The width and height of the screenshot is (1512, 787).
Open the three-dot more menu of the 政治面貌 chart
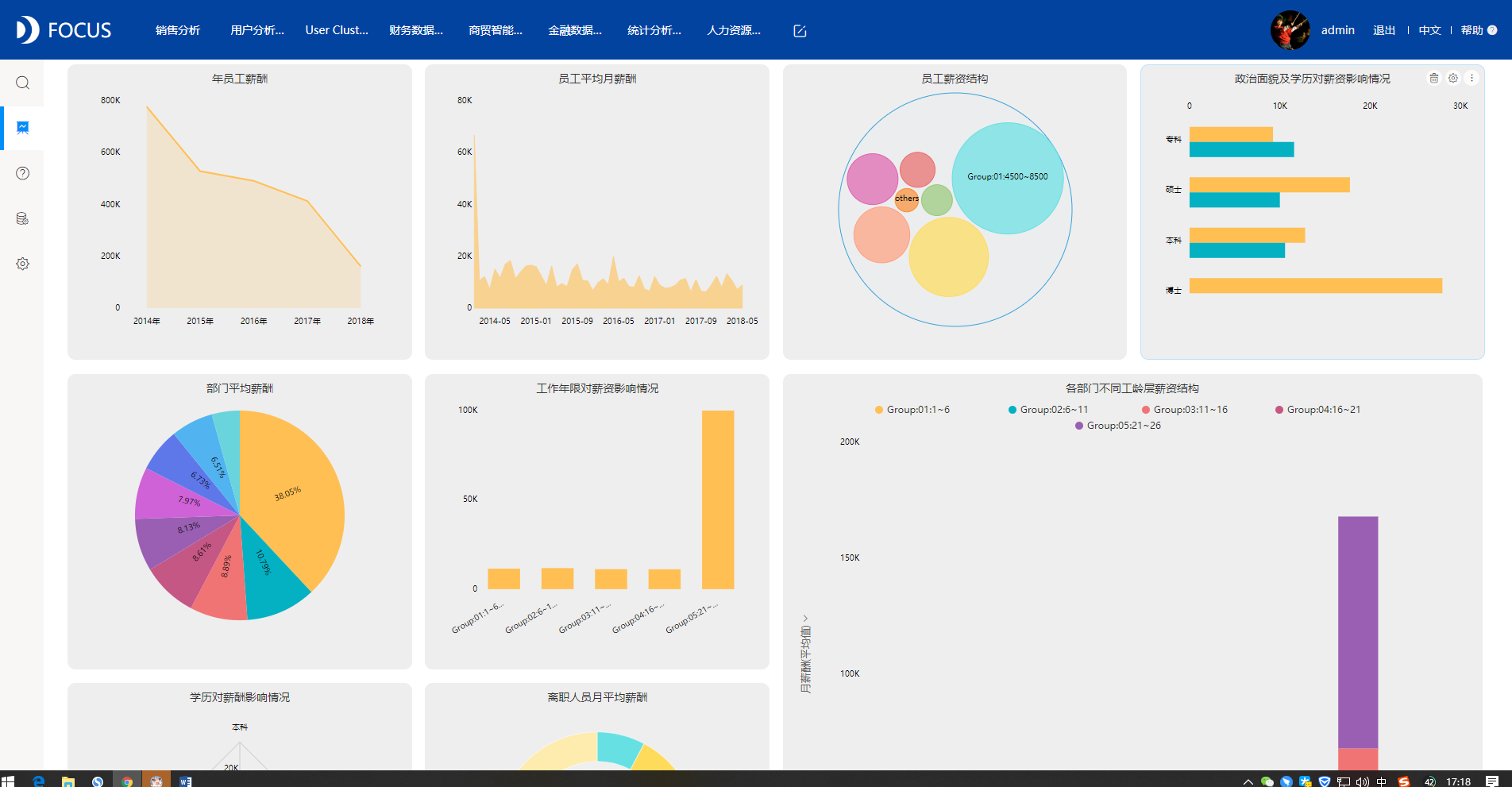[x=1471, y=78]
